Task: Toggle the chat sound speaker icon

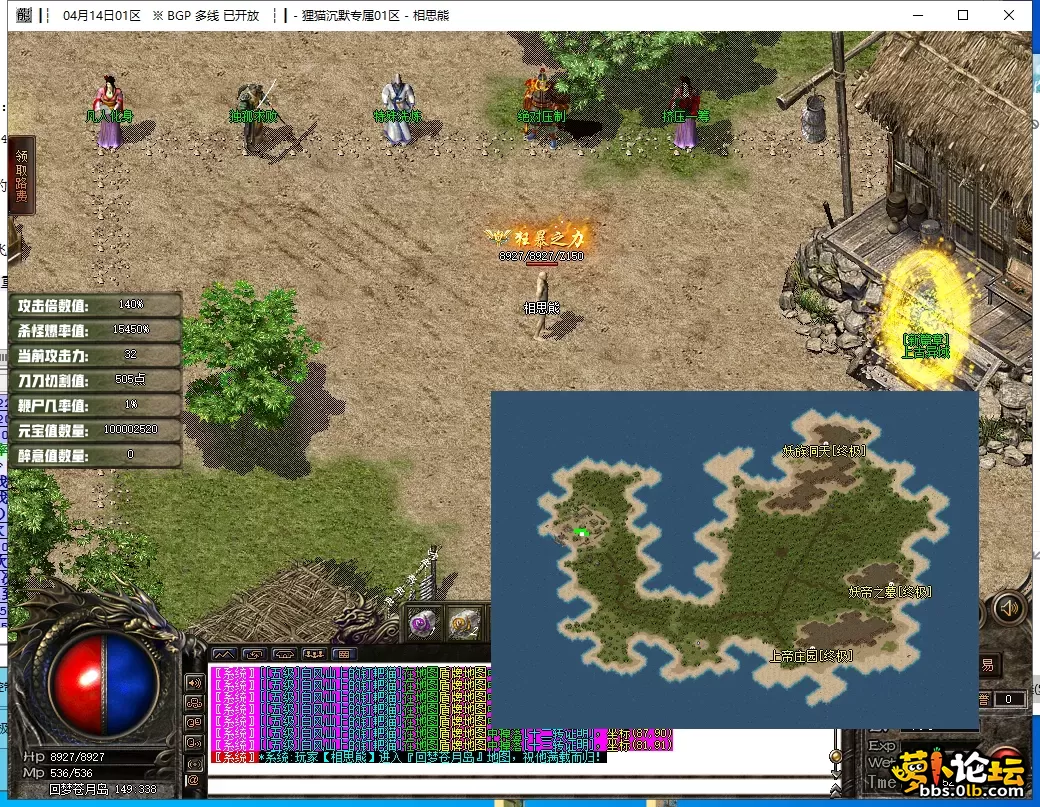Action: [x=194, y=682]
